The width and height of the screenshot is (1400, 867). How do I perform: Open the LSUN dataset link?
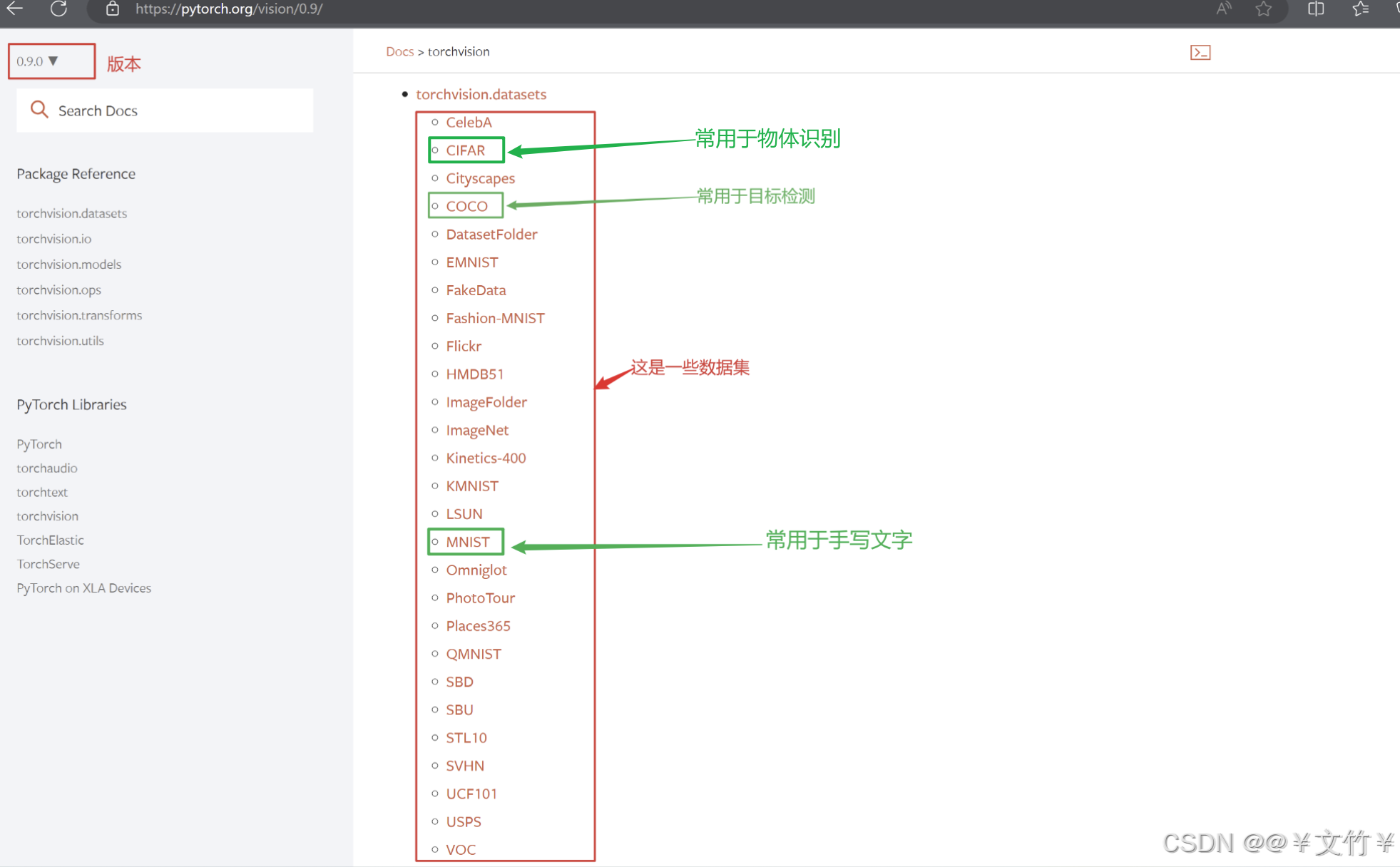pos(464,514)
